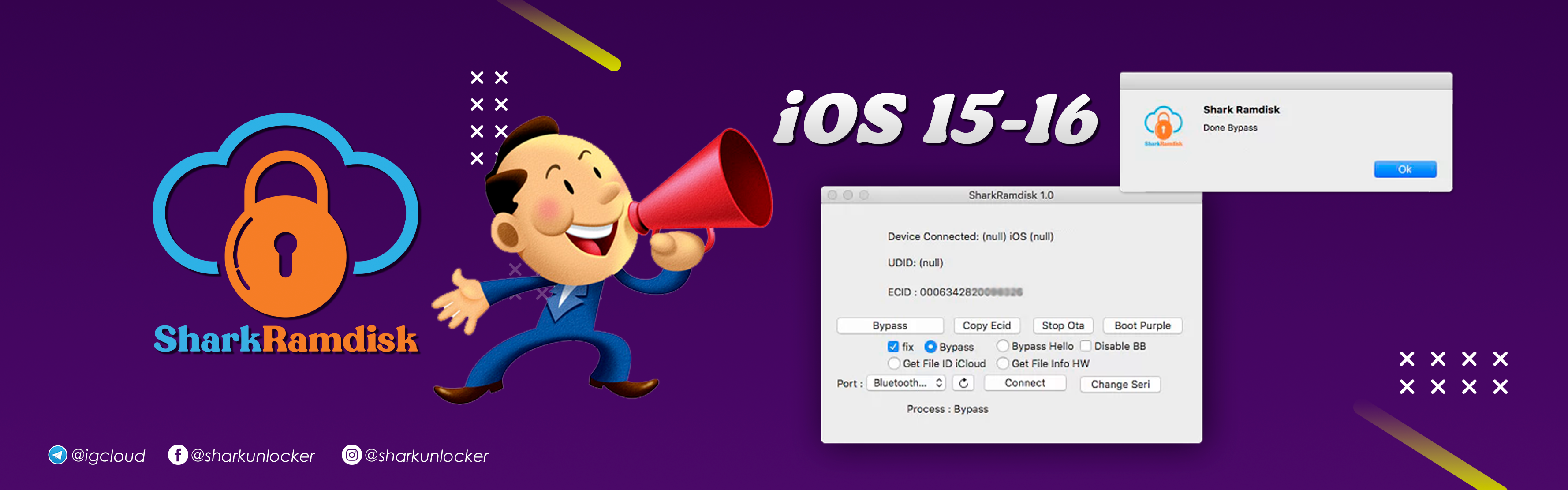Viewport: 1568px width, 490px height.
Task: Click the close button of SharkRamdisk window
Action: click(x=832, y=195)
